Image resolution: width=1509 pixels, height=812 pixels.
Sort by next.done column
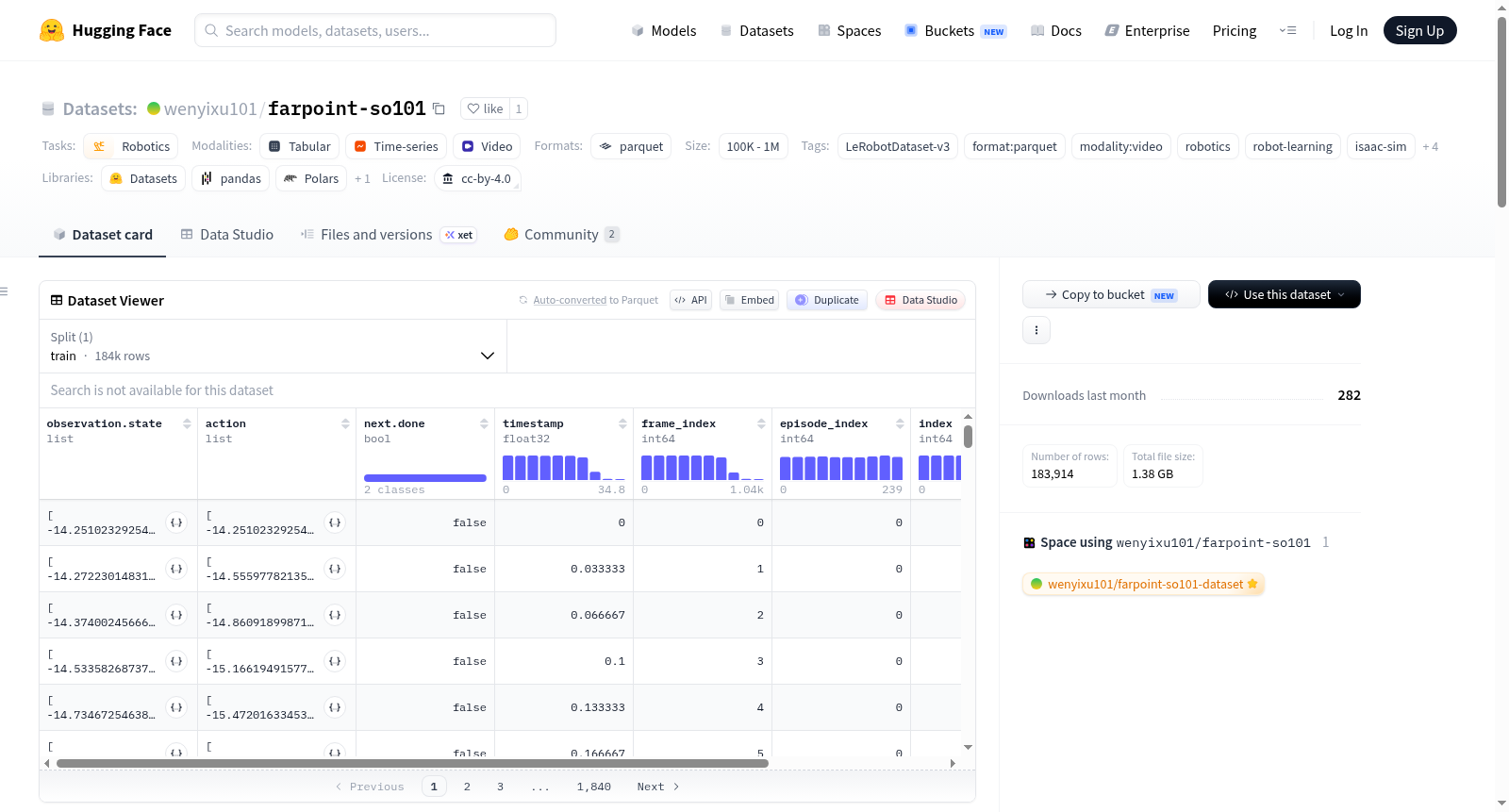tap(484, 423)
